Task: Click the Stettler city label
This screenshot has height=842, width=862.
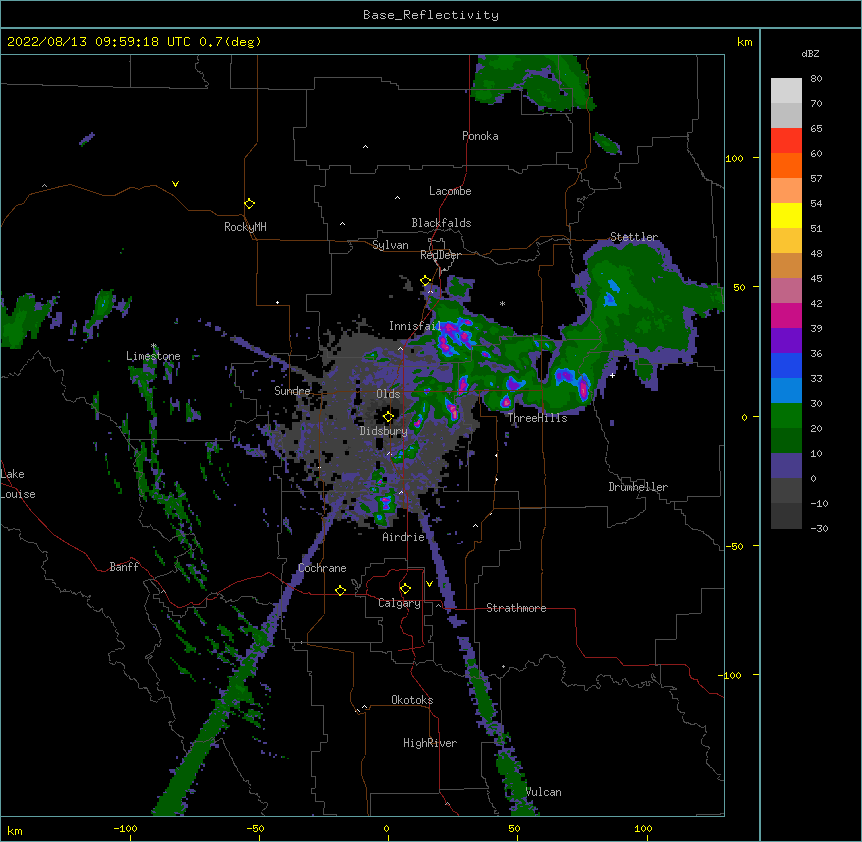Action: pos(634,237)
